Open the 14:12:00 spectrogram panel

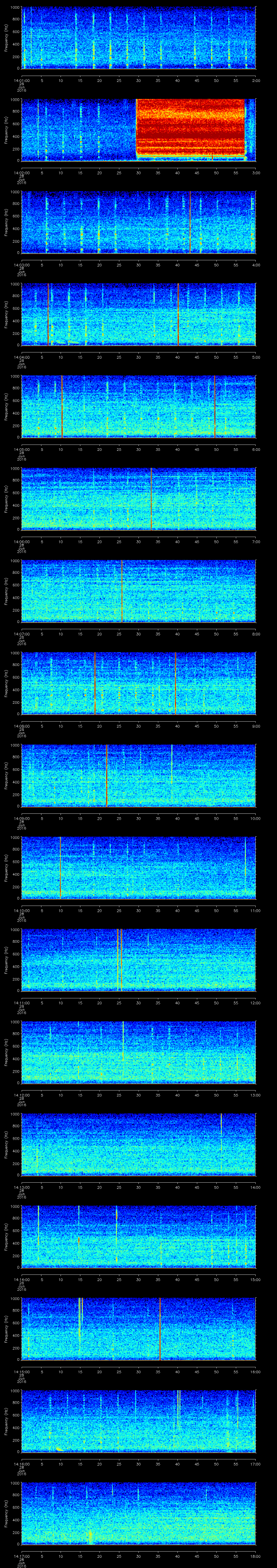138,1052
